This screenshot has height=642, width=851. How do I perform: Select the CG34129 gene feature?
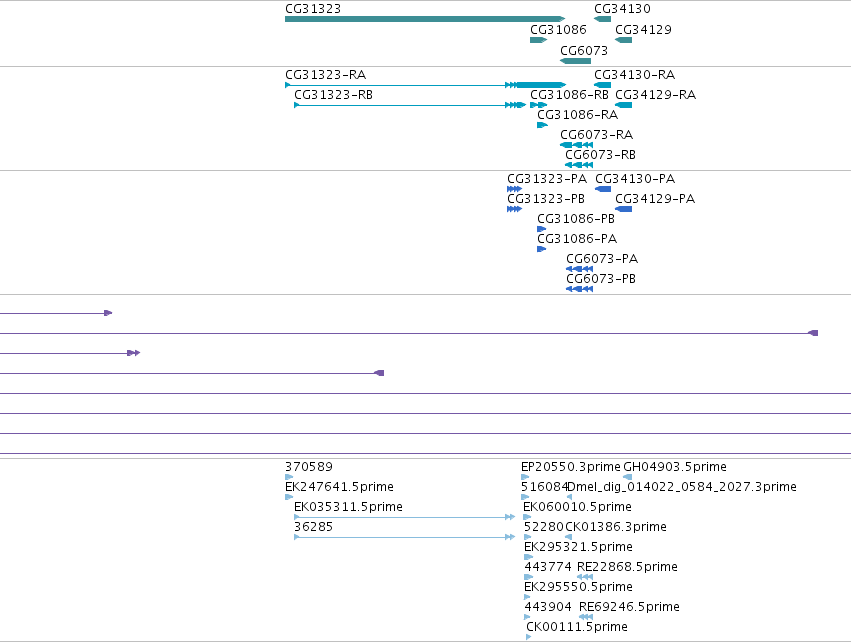[x=623, y=40]
